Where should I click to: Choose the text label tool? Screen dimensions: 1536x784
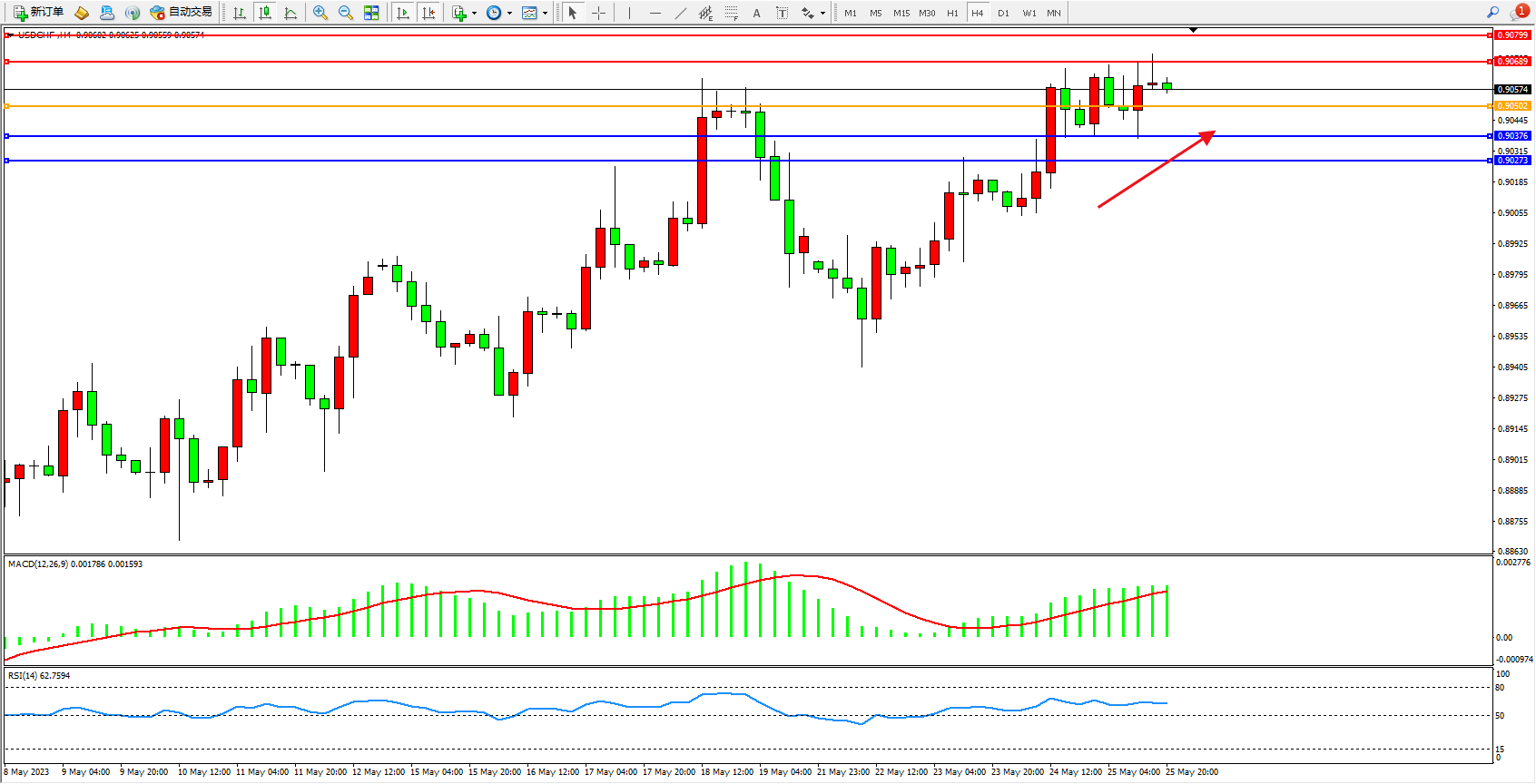(756, 13)
